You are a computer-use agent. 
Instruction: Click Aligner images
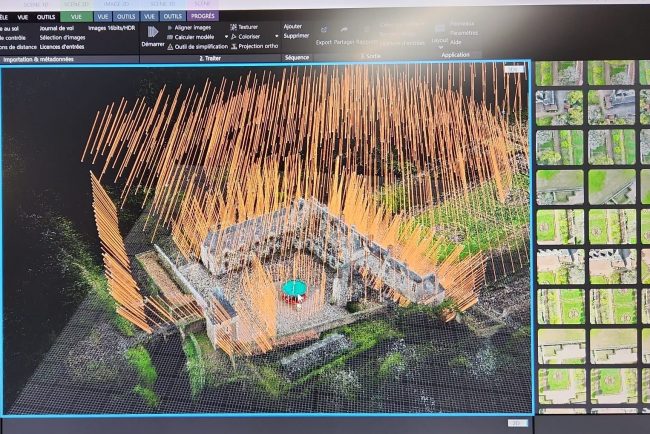193,28
